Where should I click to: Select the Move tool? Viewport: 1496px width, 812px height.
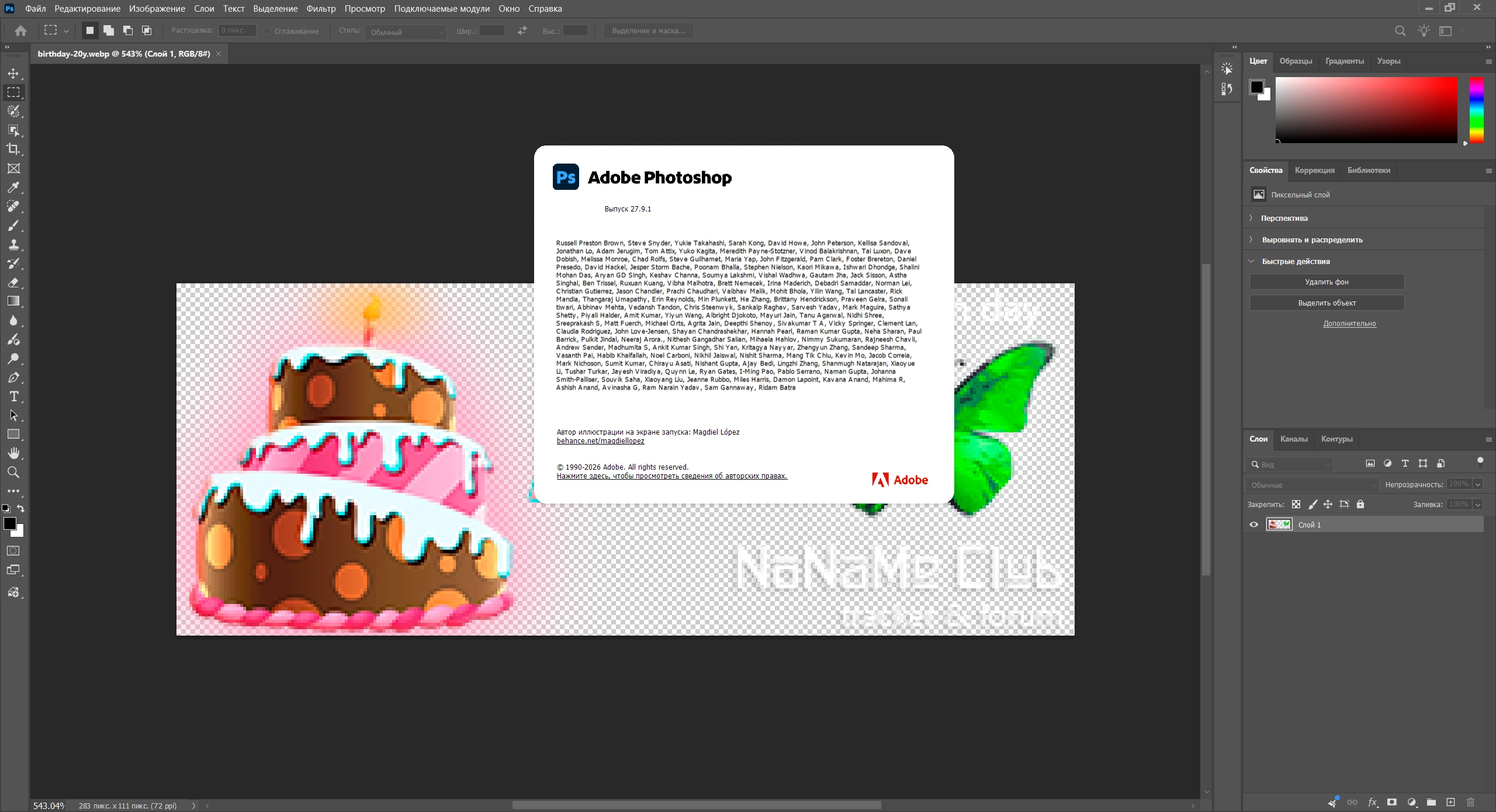[x=13, y=74]
